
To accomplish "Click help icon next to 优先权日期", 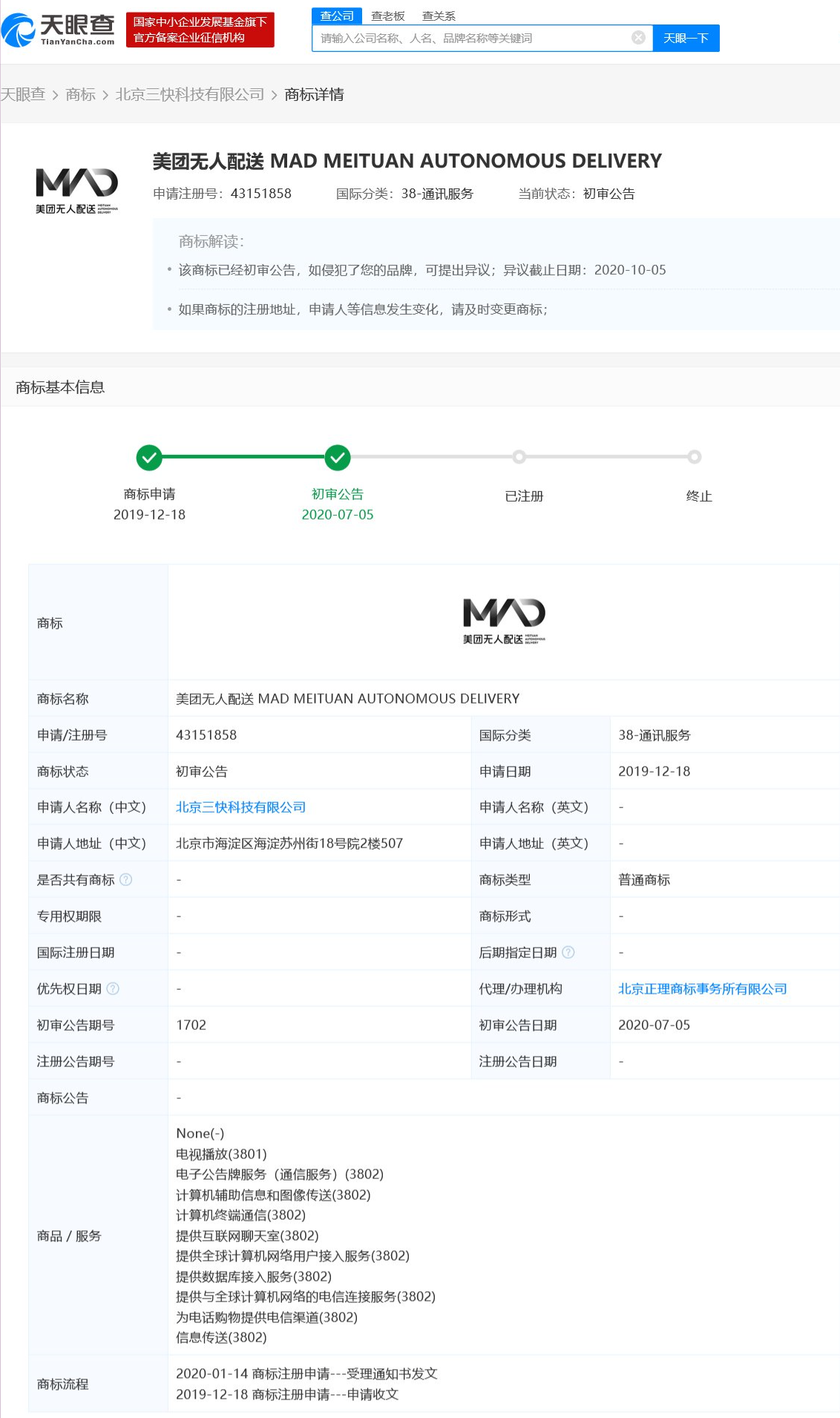I will point(113,988).
